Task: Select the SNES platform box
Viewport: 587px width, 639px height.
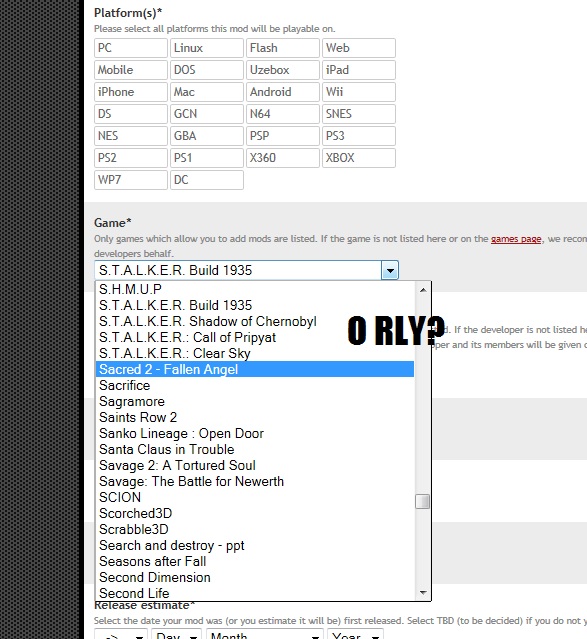Action: click(359, 114)
